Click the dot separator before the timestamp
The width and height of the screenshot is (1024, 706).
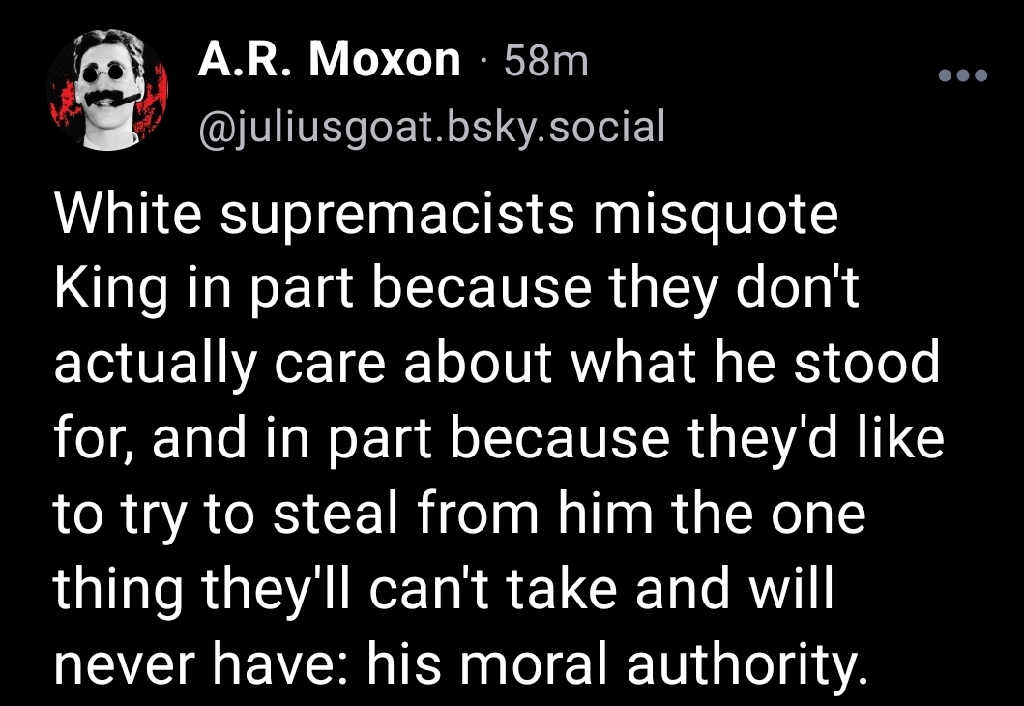[x=483, y=61]
